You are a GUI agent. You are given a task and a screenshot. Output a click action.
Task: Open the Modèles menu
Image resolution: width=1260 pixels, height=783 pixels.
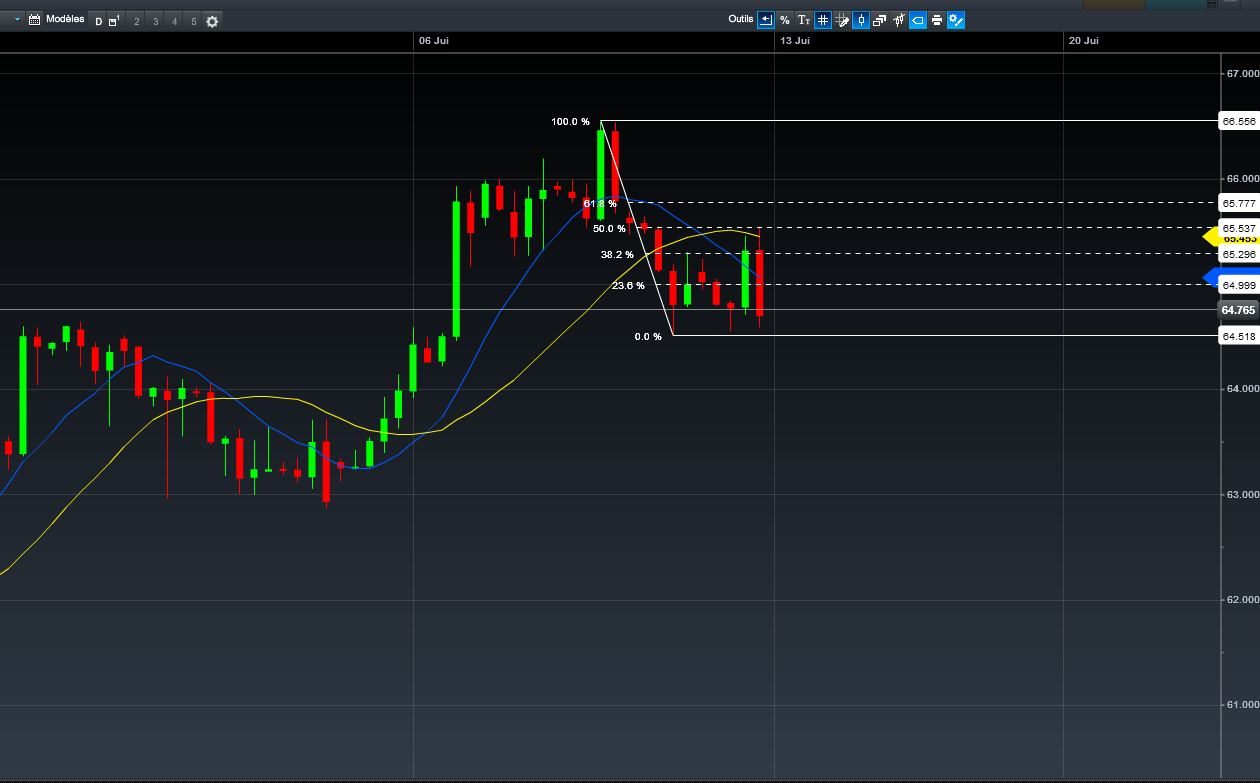65,19
